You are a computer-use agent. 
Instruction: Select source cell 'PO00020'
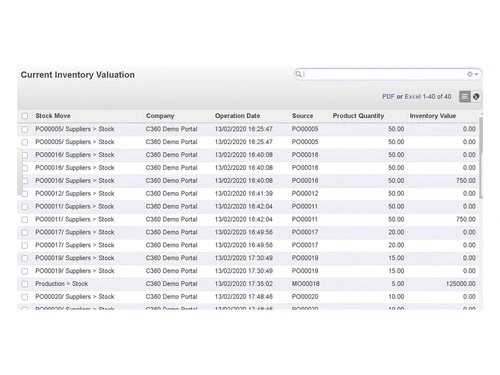(305, 297)
